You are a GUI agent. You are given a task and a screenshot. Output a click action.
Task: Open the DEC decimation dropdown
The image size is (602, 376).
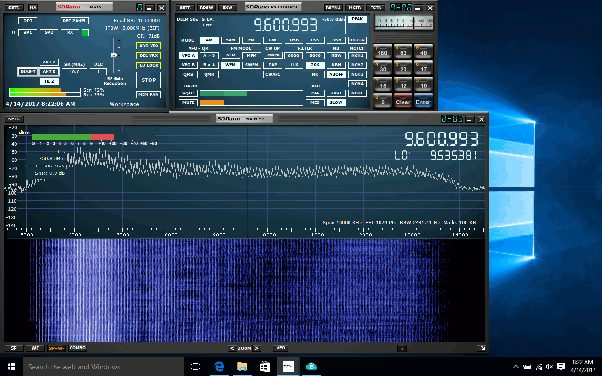(x=98, y=71)
